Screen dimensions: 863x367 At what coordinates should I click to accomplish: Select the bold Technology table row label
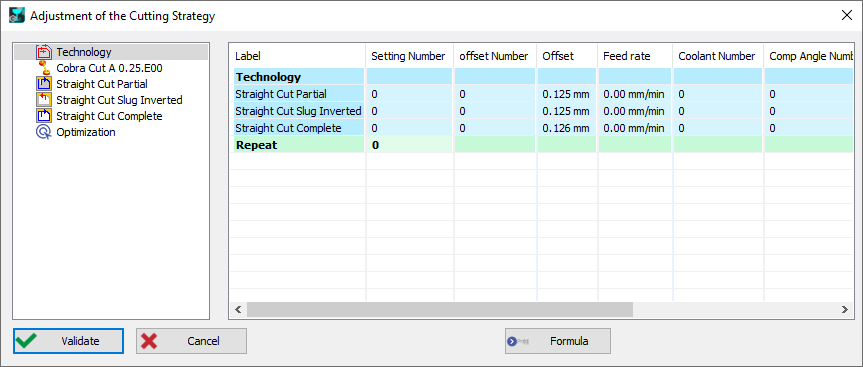pyautogui.click(x=299, y=77)
